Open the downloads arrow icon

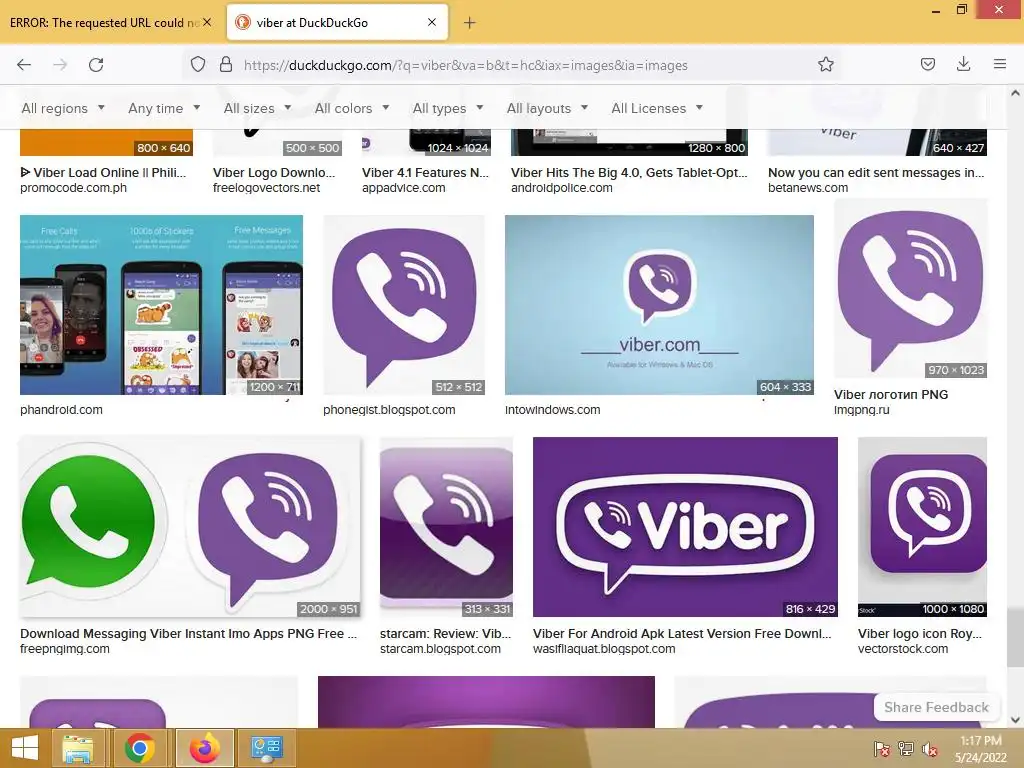963,64
